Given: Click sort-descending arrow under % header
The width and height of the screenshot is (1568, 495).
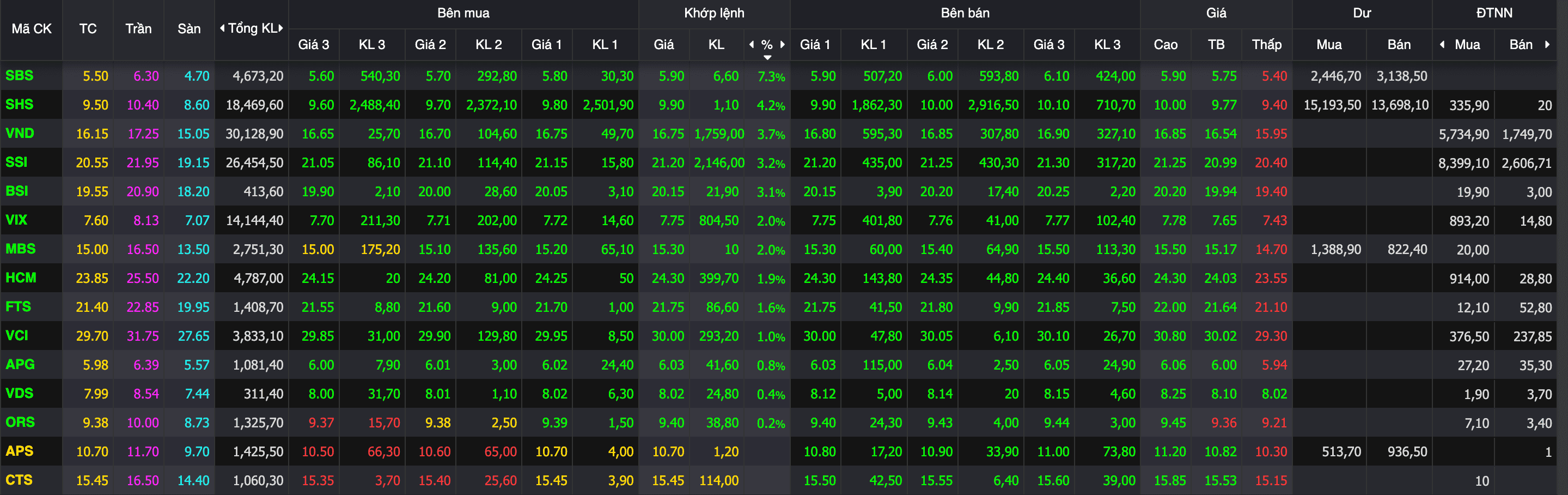Looking at the screenshot, I should (x=767, y=57).
